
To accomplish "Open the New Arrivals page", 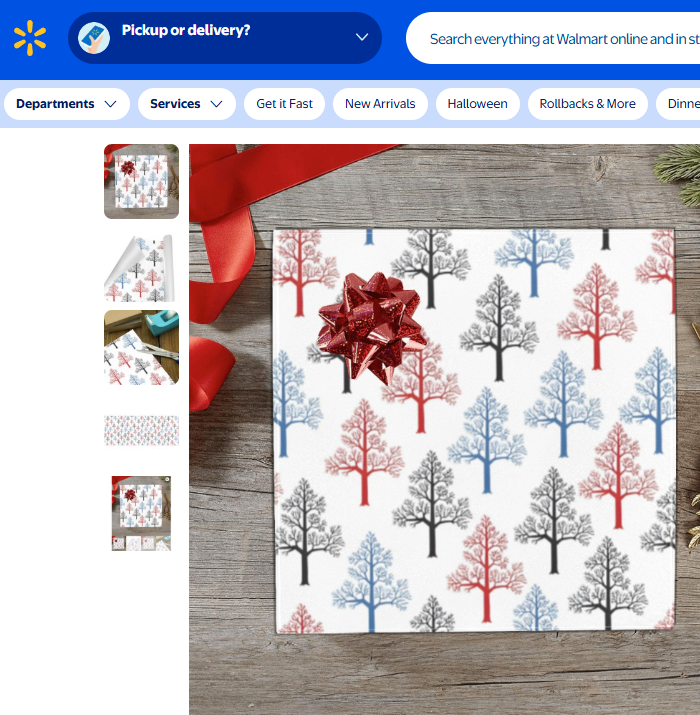I will [380, 104].
